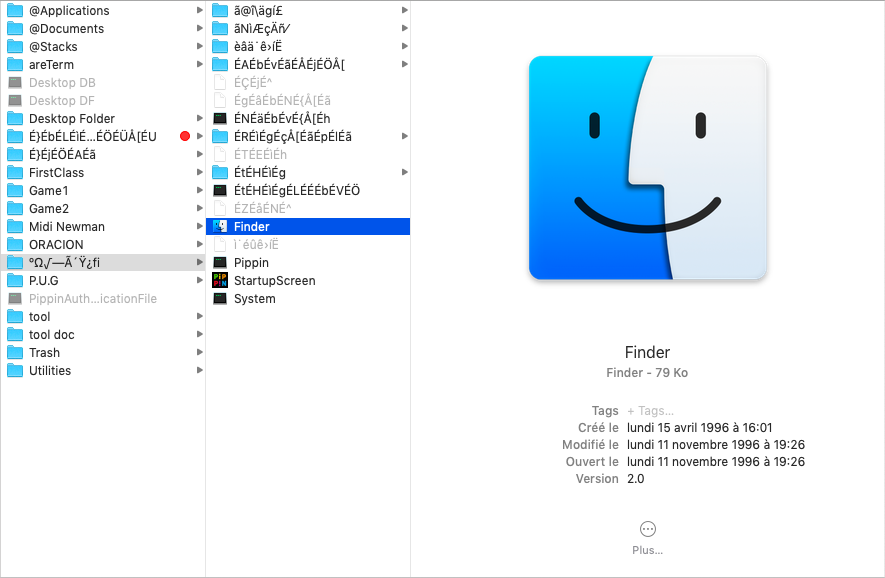Click the FirstClass folder icon

(15, 173)
